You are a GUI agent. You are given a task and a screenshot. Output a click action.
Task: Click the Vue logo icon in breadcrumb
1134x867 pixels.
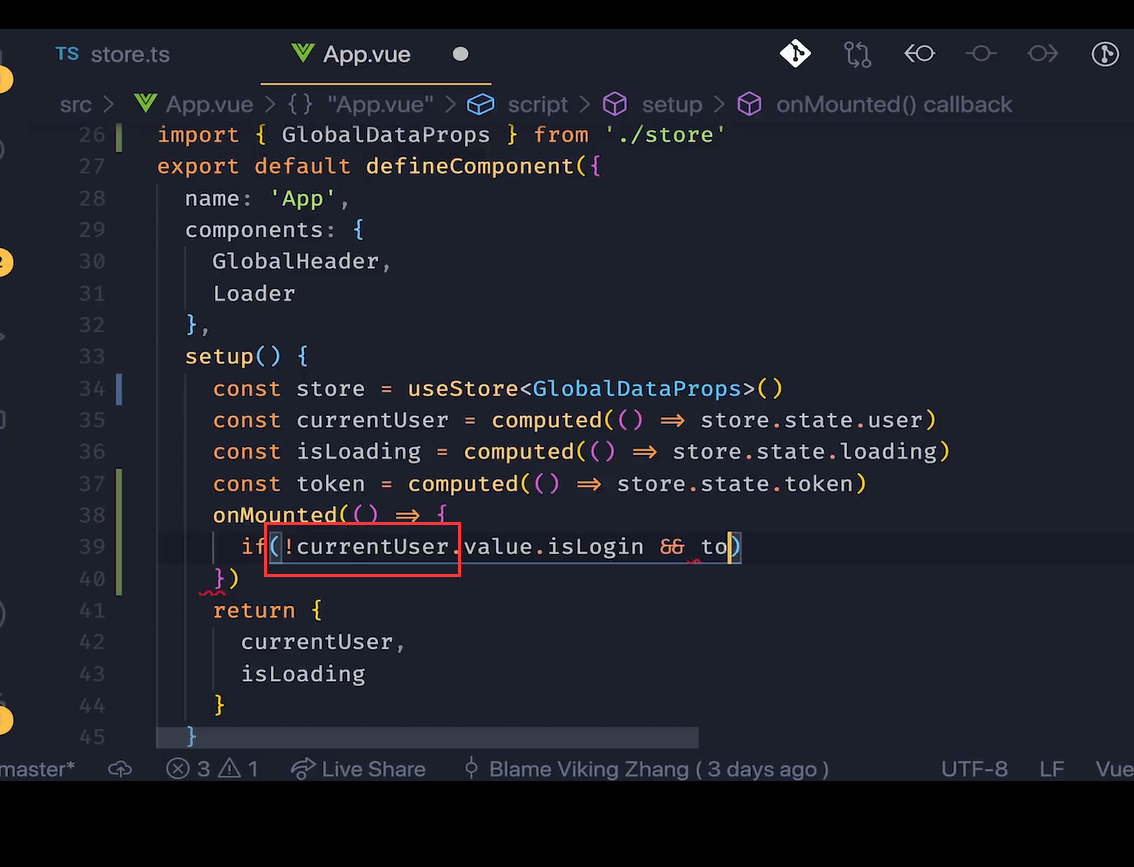[145, 103]
